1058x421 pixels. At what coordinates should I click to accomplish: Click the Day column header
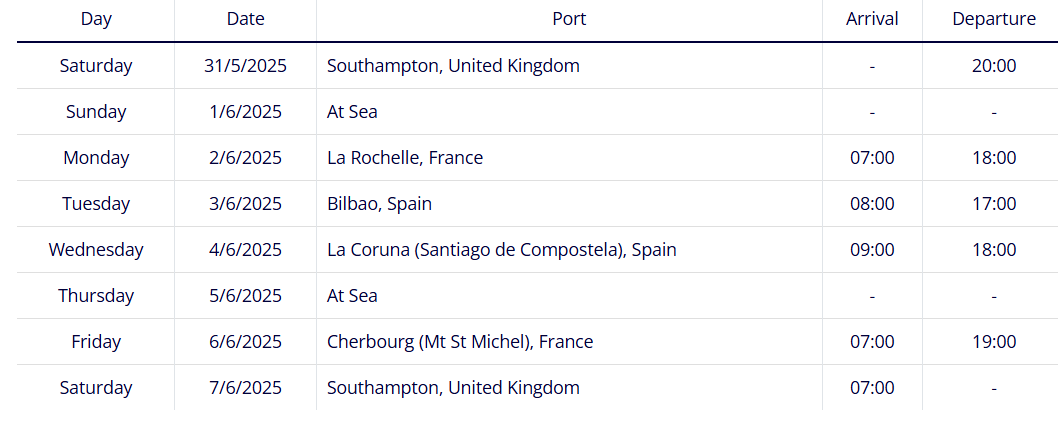(x=96, y=19)
